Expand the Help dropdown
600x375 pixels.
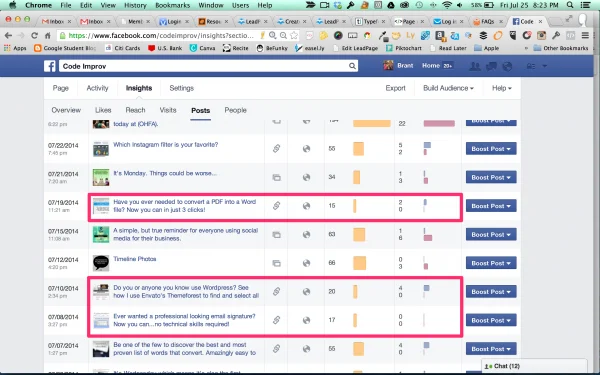click(x=502, y=88)
